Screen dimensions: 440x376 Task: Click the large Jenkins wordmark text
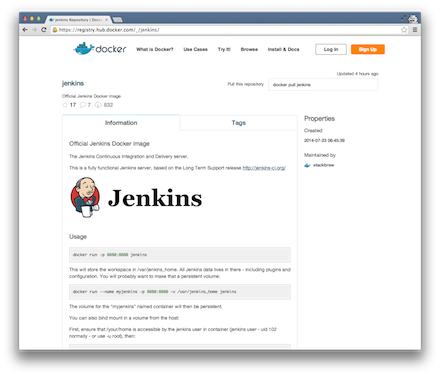point(155,198)
